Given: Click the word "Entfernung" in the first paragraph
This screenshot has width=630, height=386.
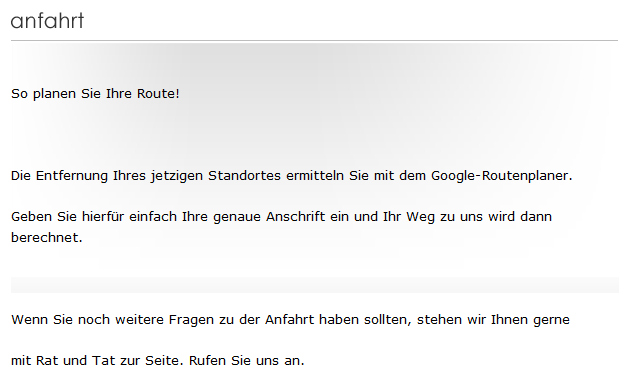Looking at the screenshot, I should [72, 176].
